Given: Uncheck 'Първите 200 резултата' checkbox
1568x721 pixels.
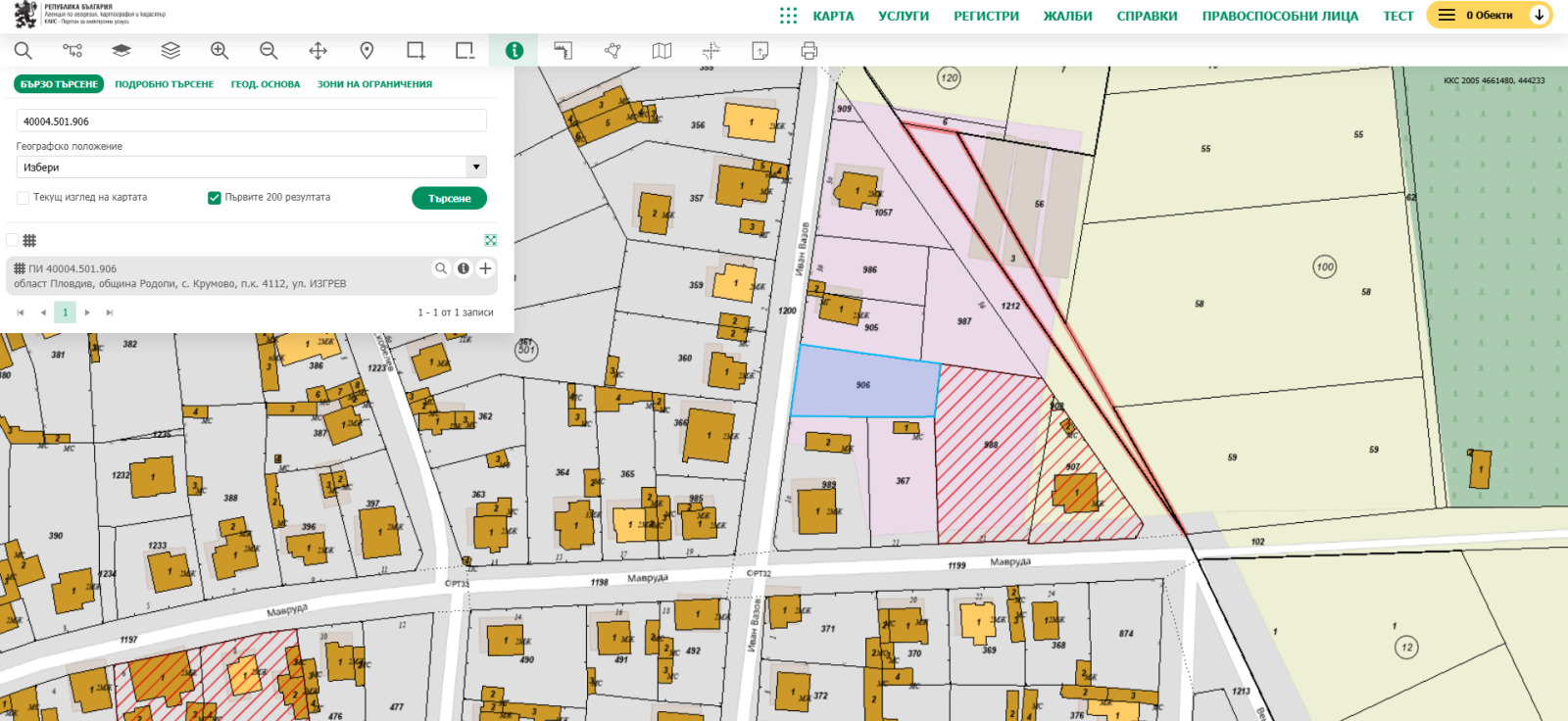Looking at the screenshot, I should pyautogui.click(x=214, y=198).
